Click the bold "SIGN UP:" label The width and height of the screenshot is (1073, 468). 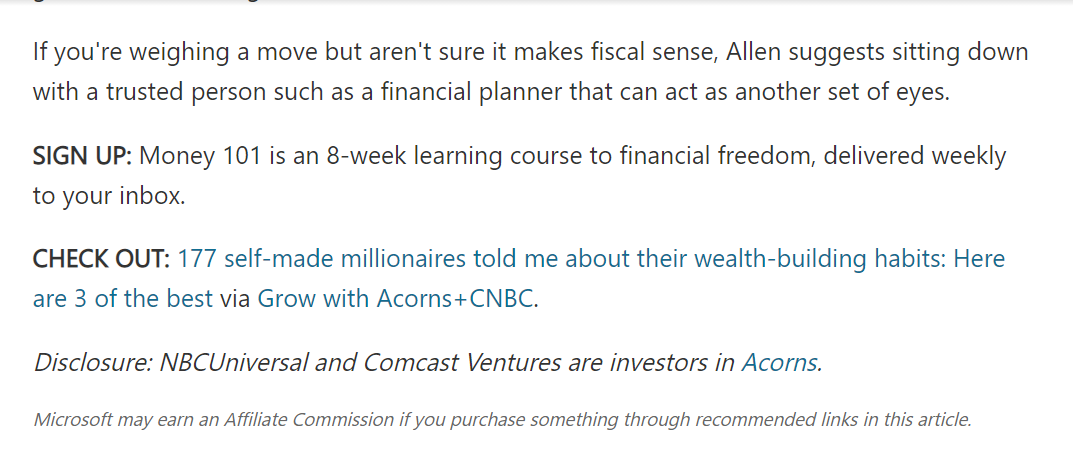tap(82, 157)
